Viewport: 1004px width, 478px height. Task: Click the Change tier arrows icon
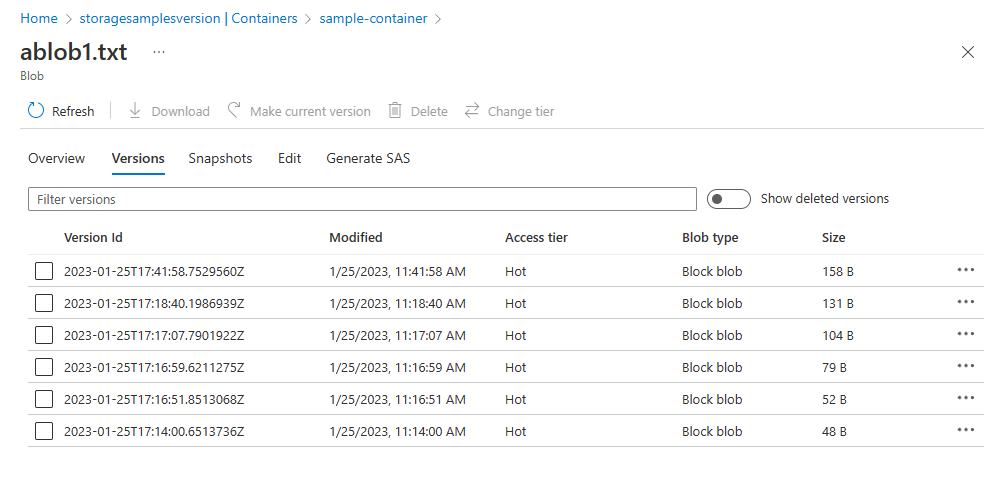472,111
